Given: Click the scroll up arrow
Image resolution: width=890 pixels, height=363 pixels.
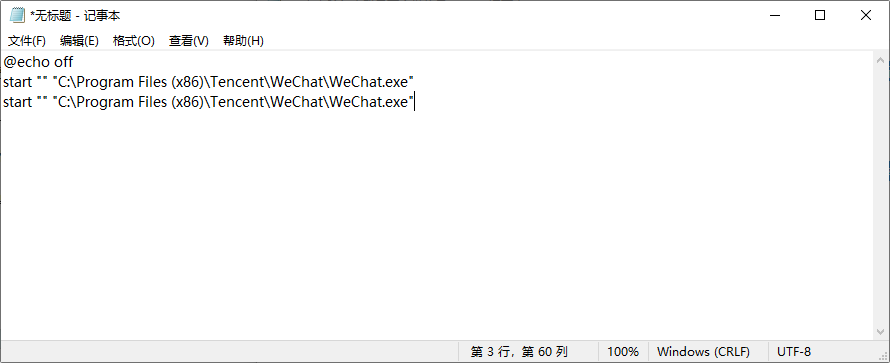Looking at the screenshot, I should point(880,60).
